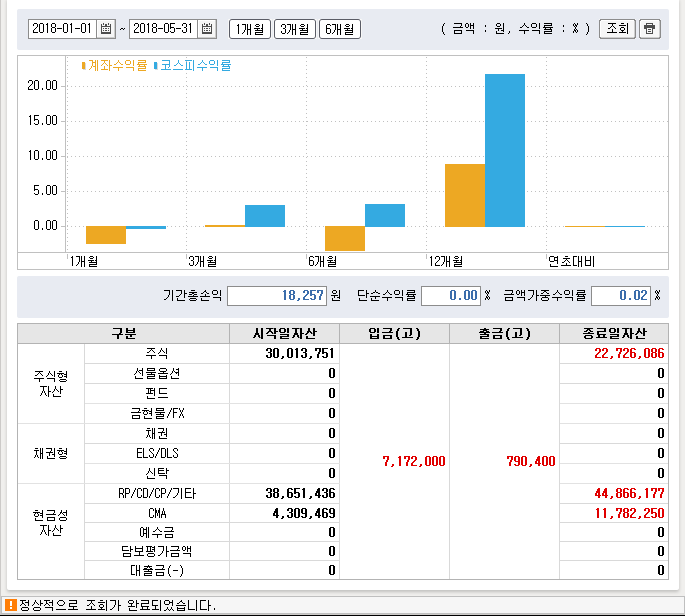Click the print icon next to 조회

pyautogui.click(x=650, y=29)
